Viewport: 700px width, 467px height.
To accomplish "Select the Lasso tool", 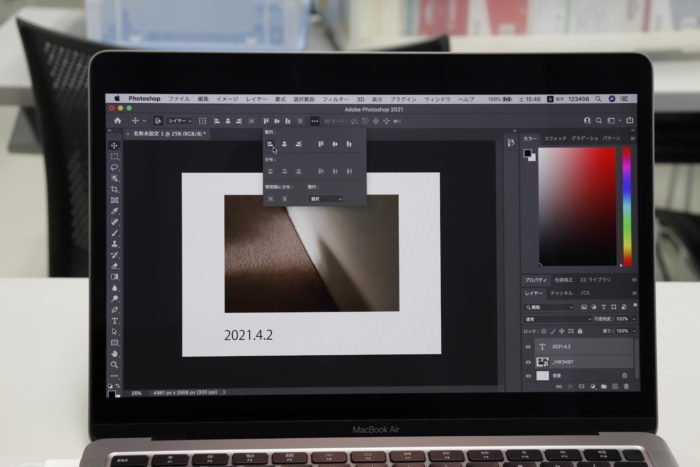I will [114, 167].
